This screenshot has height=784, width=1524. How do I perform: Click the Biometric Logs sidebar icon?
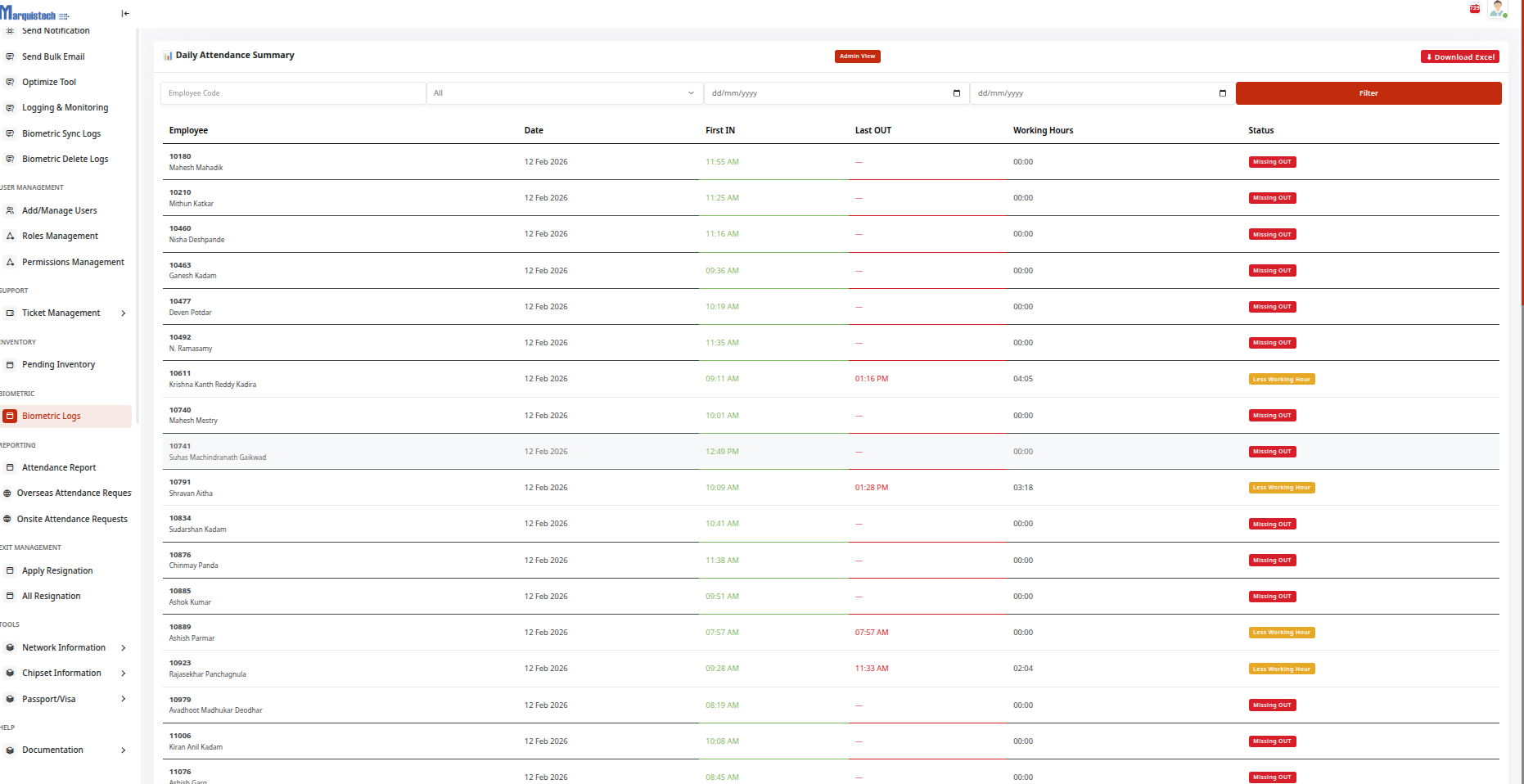pyautogui.click(x=11, y=417)
